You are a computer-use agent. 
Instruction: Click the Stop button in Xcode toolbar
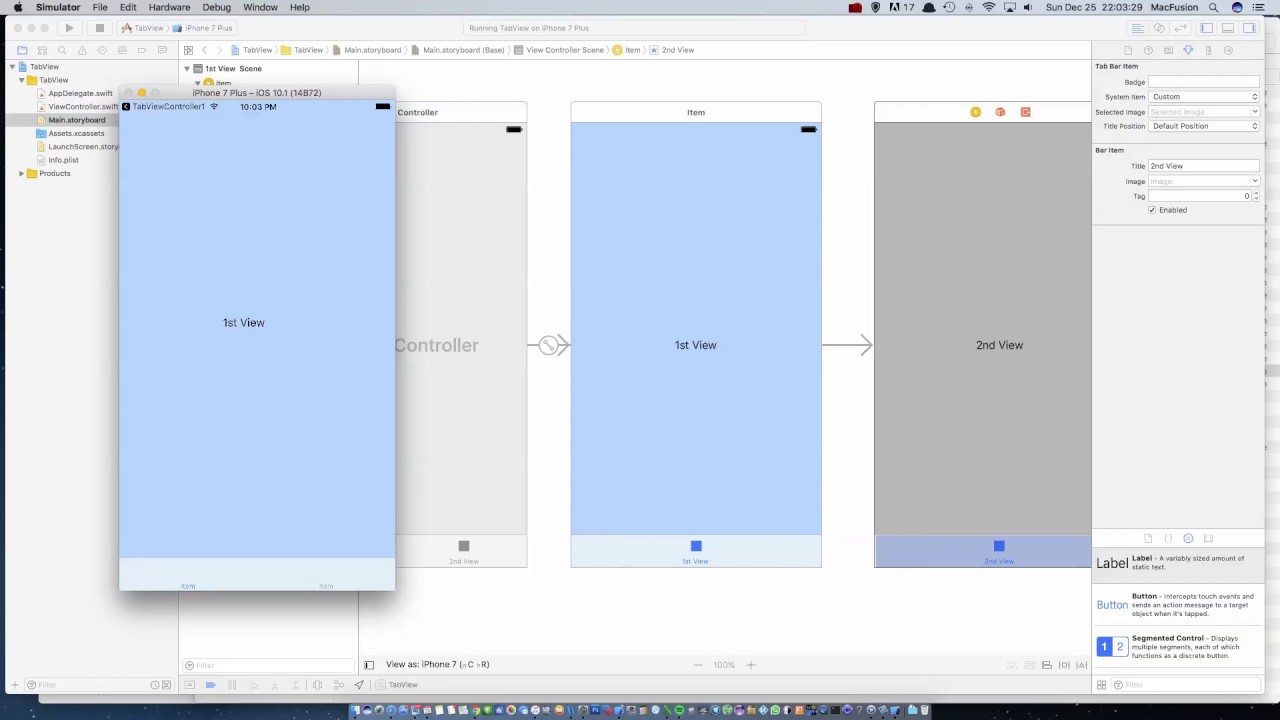(99, 28)
